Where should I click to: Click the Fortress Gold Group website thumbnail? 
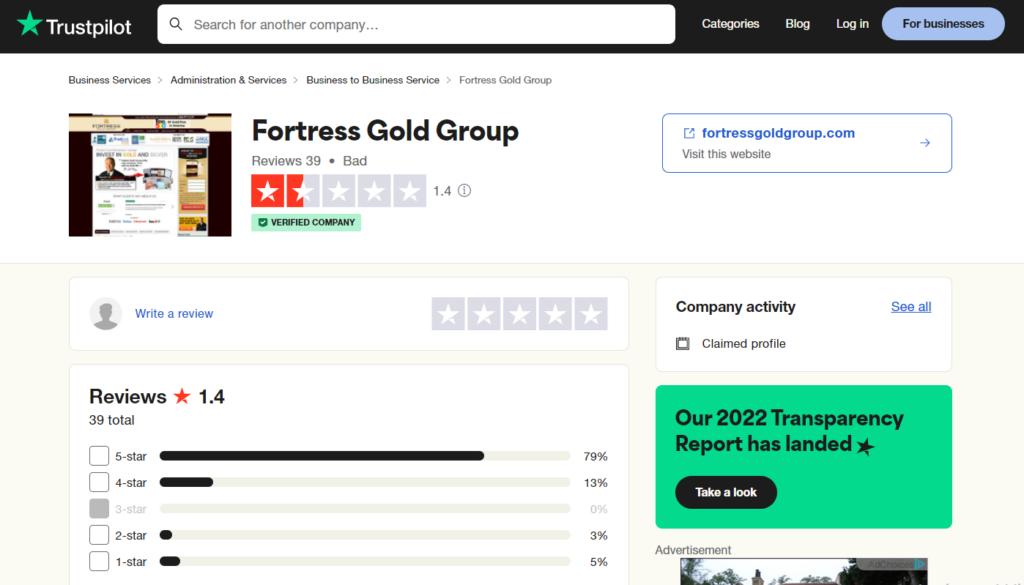click(150, 175)
